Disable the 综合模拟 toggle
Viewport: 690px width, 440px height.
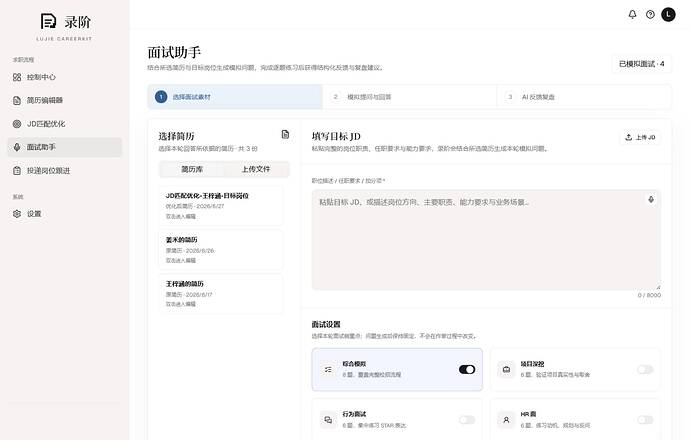point(467,370)
